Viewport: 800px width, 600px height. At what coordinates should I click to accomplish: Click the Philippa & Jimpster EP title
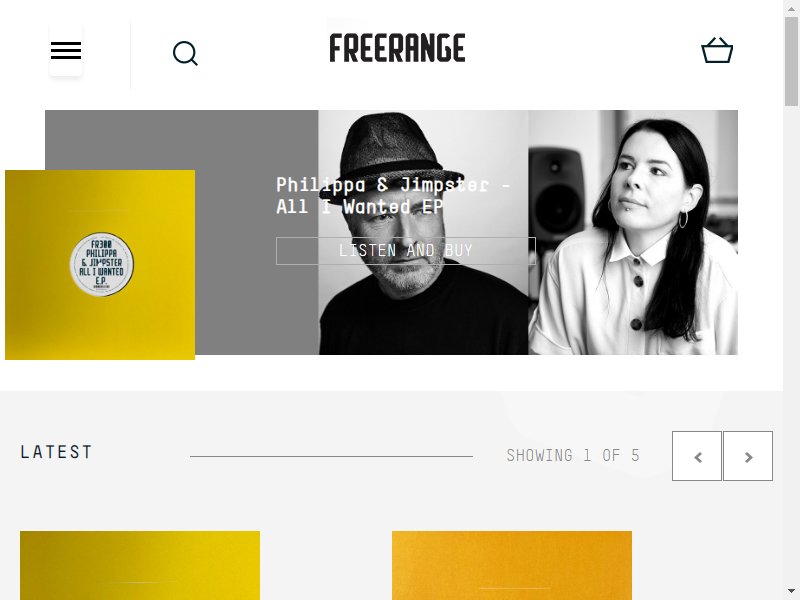[393, 195]
